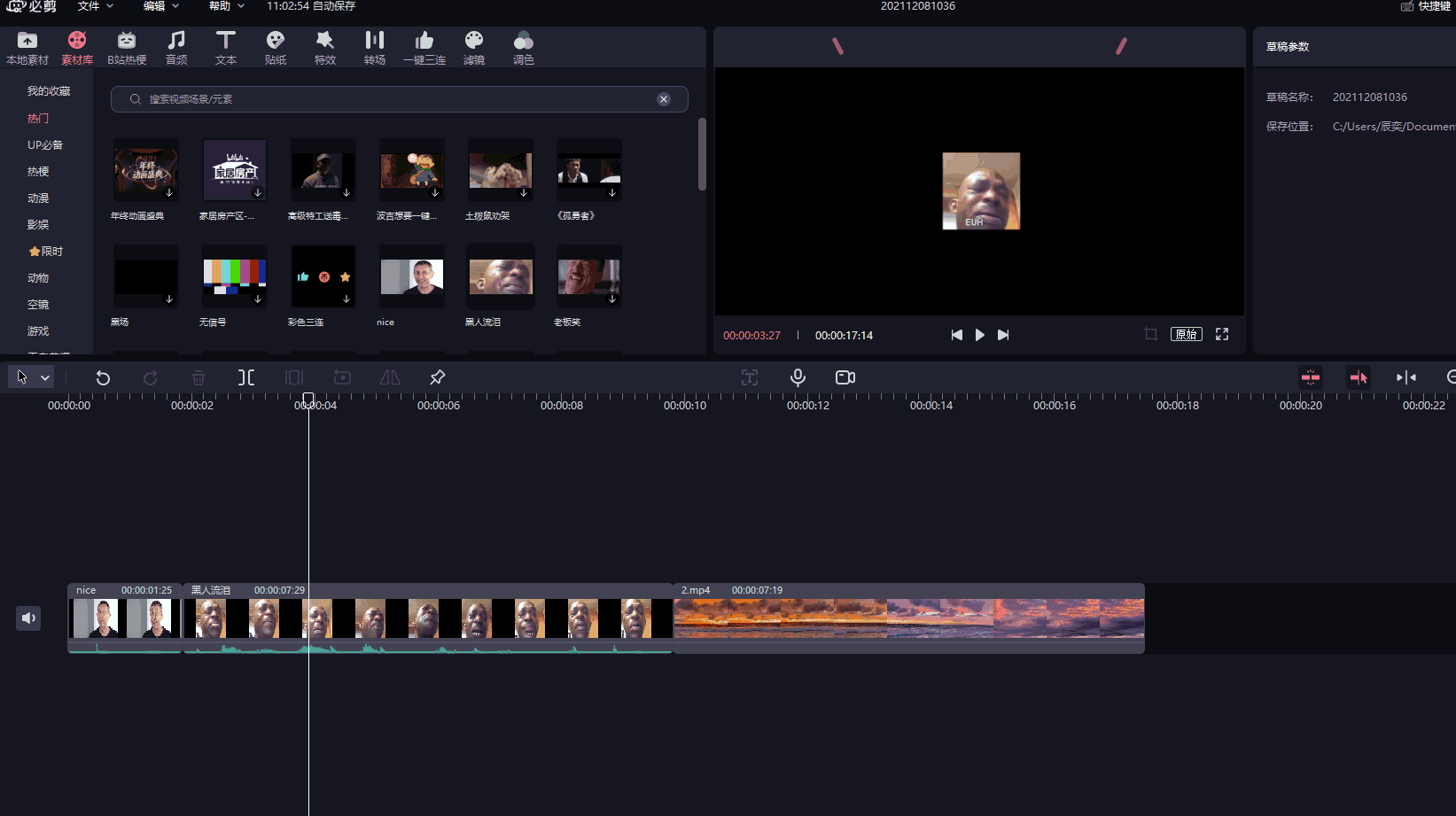Open the 特效 effects panel
The image size is (1456, 816).
coord(325,48)
